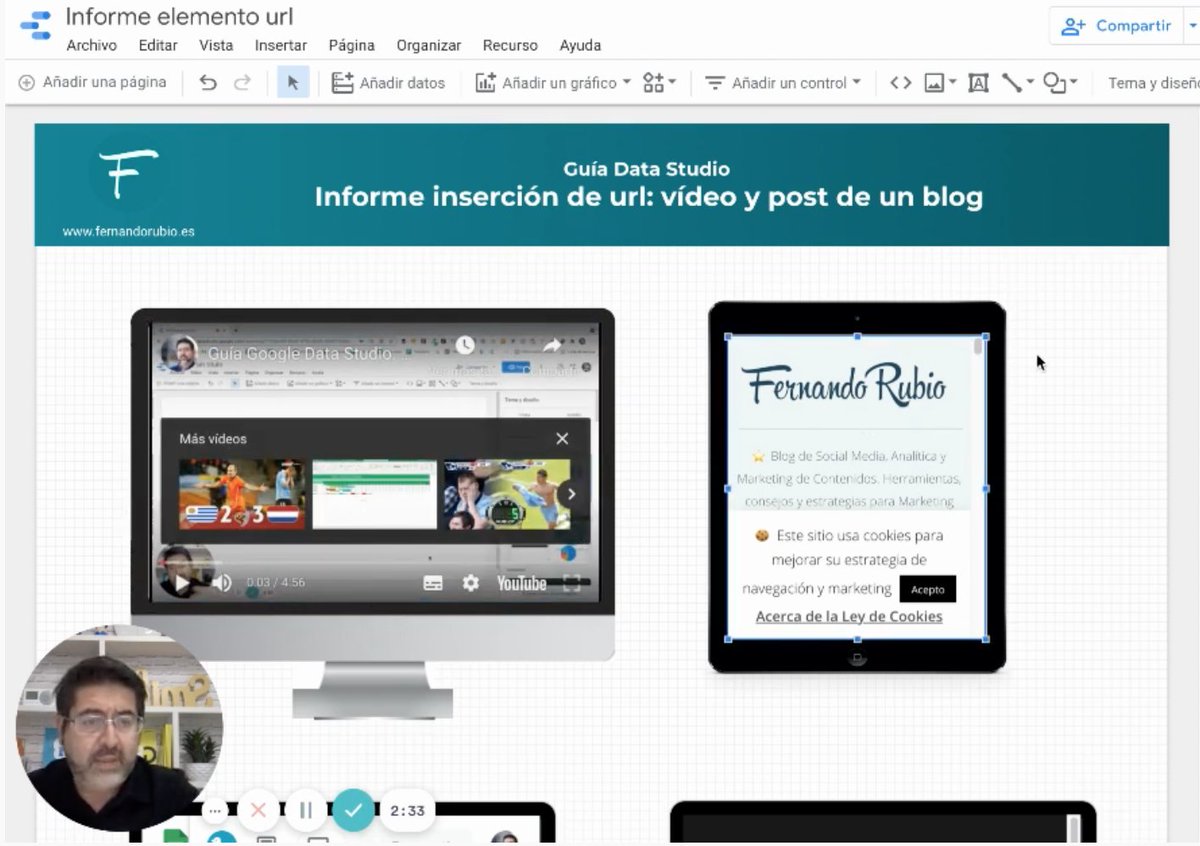
Task: Open the shape tool dropdown
Action: (x=1060, y=83)
